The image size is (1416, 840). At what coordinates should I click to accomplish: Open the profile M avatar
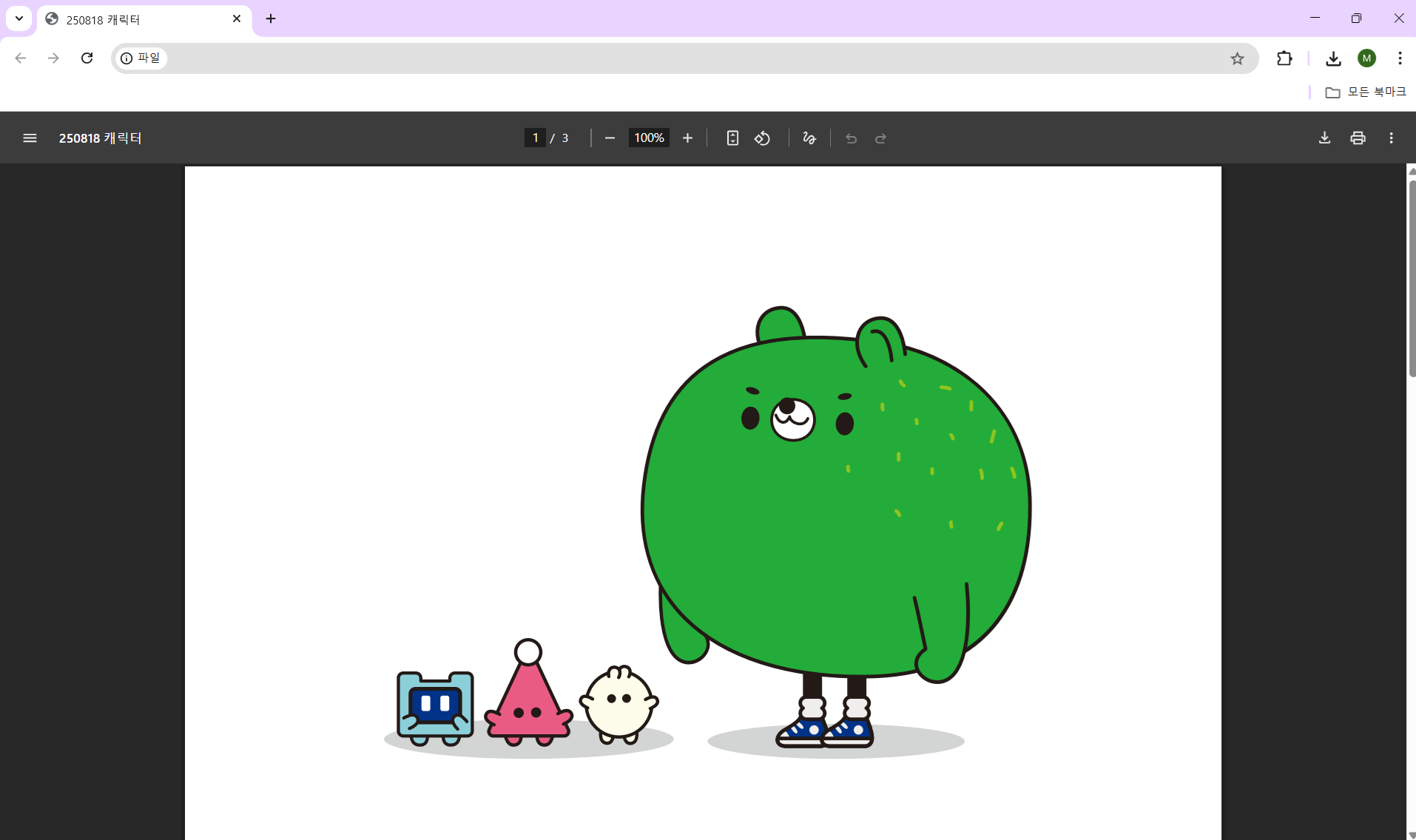(x=1366, y=58)
